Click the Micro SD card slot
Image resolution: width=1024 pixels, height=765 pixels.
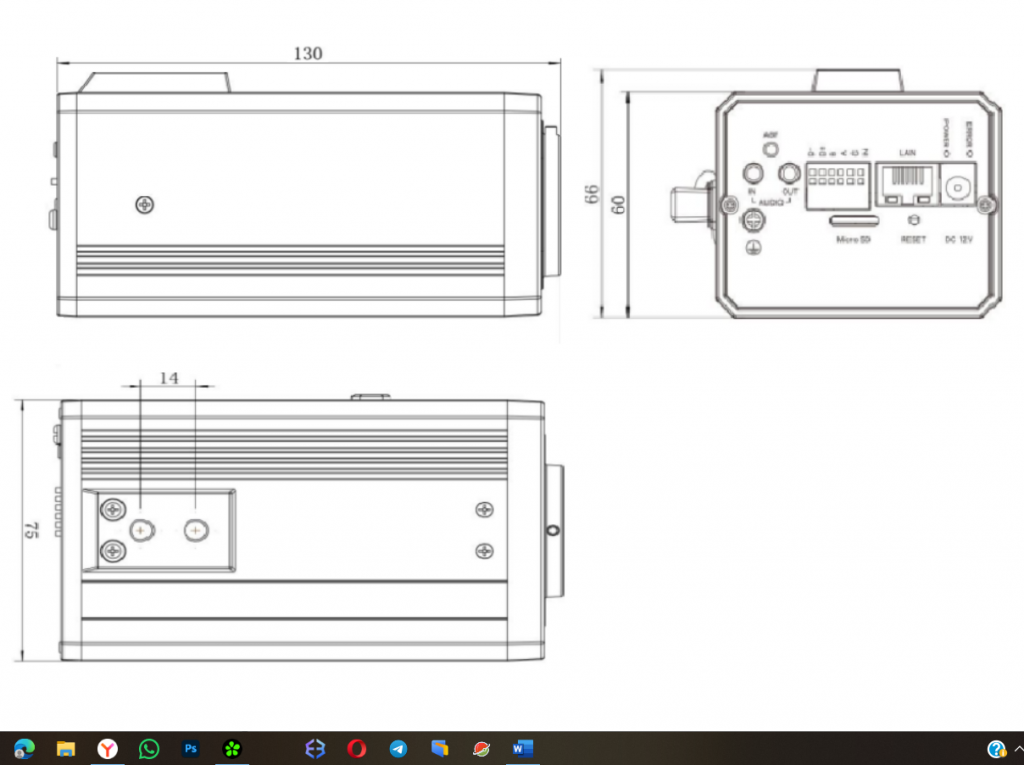pos(855,218)
